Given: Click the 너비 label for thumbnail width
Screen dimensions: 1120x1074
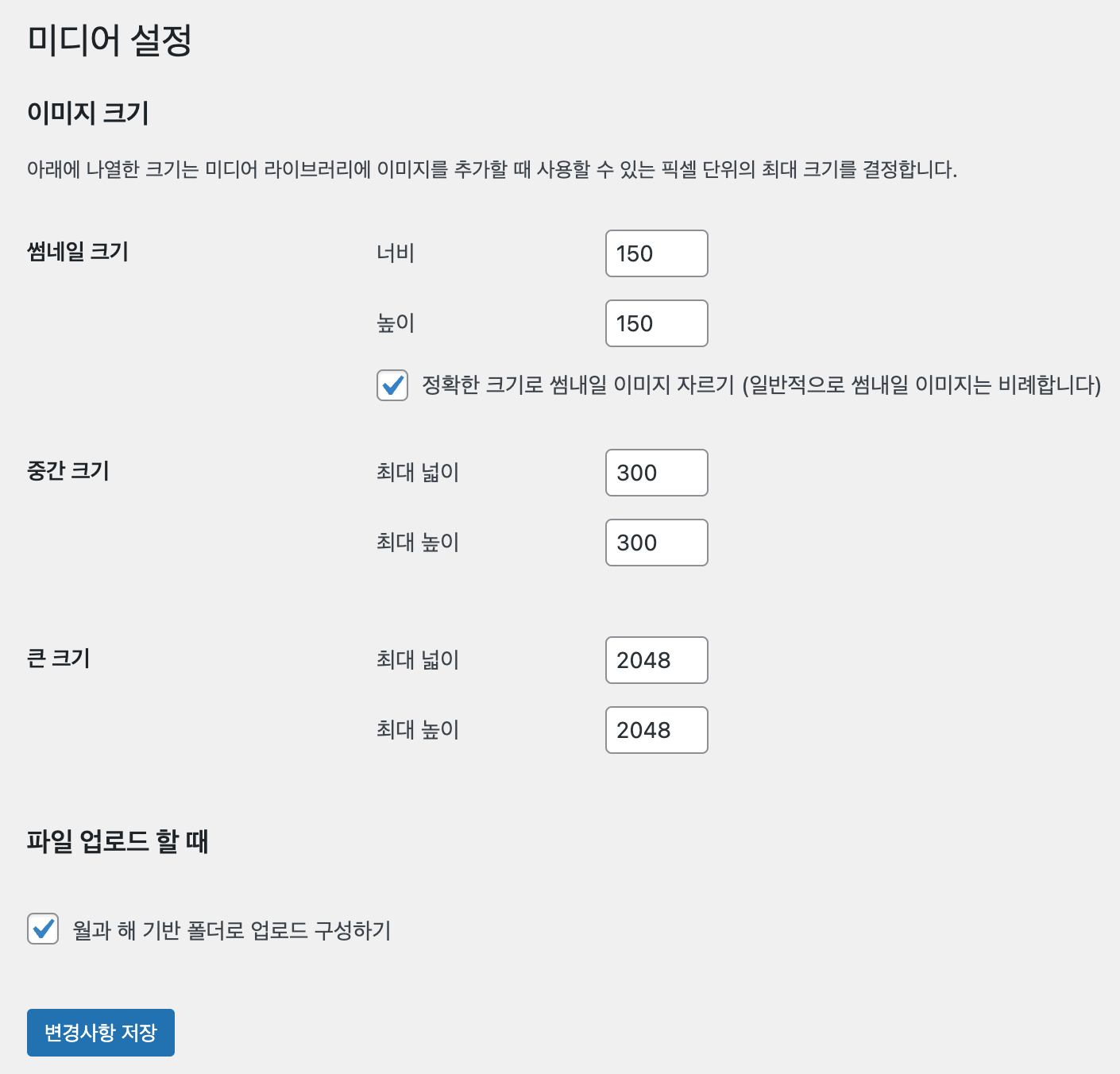Looking at the screenshot, I should tap(396, 253).
